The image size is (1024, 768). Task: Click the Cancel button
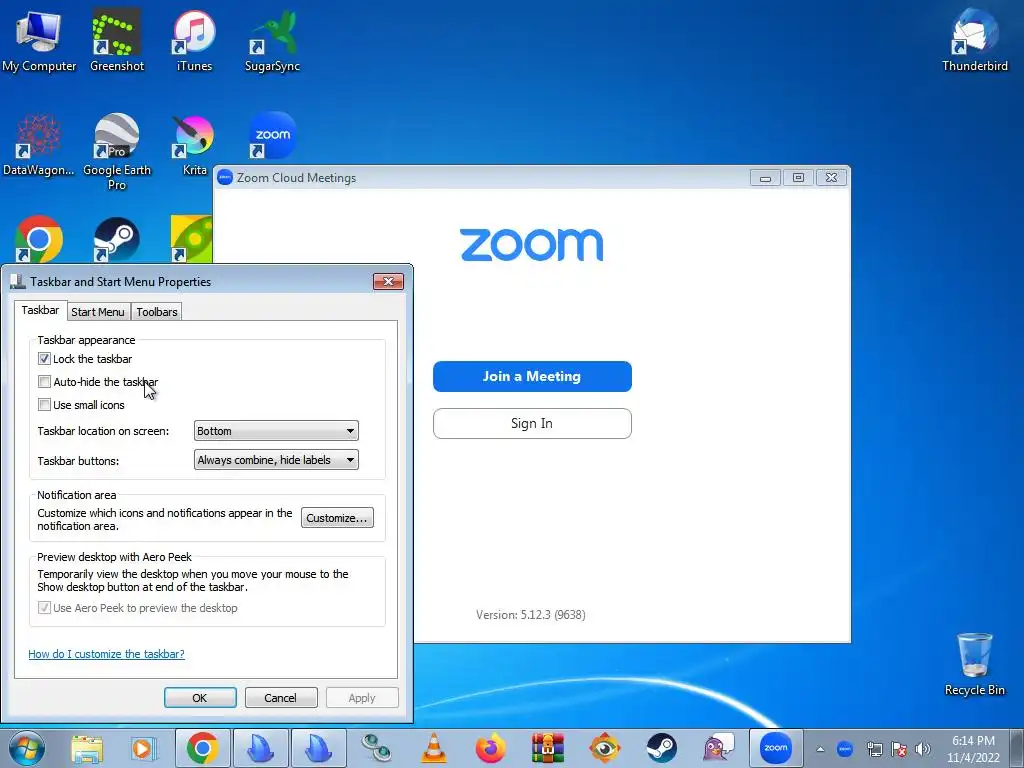281,697
